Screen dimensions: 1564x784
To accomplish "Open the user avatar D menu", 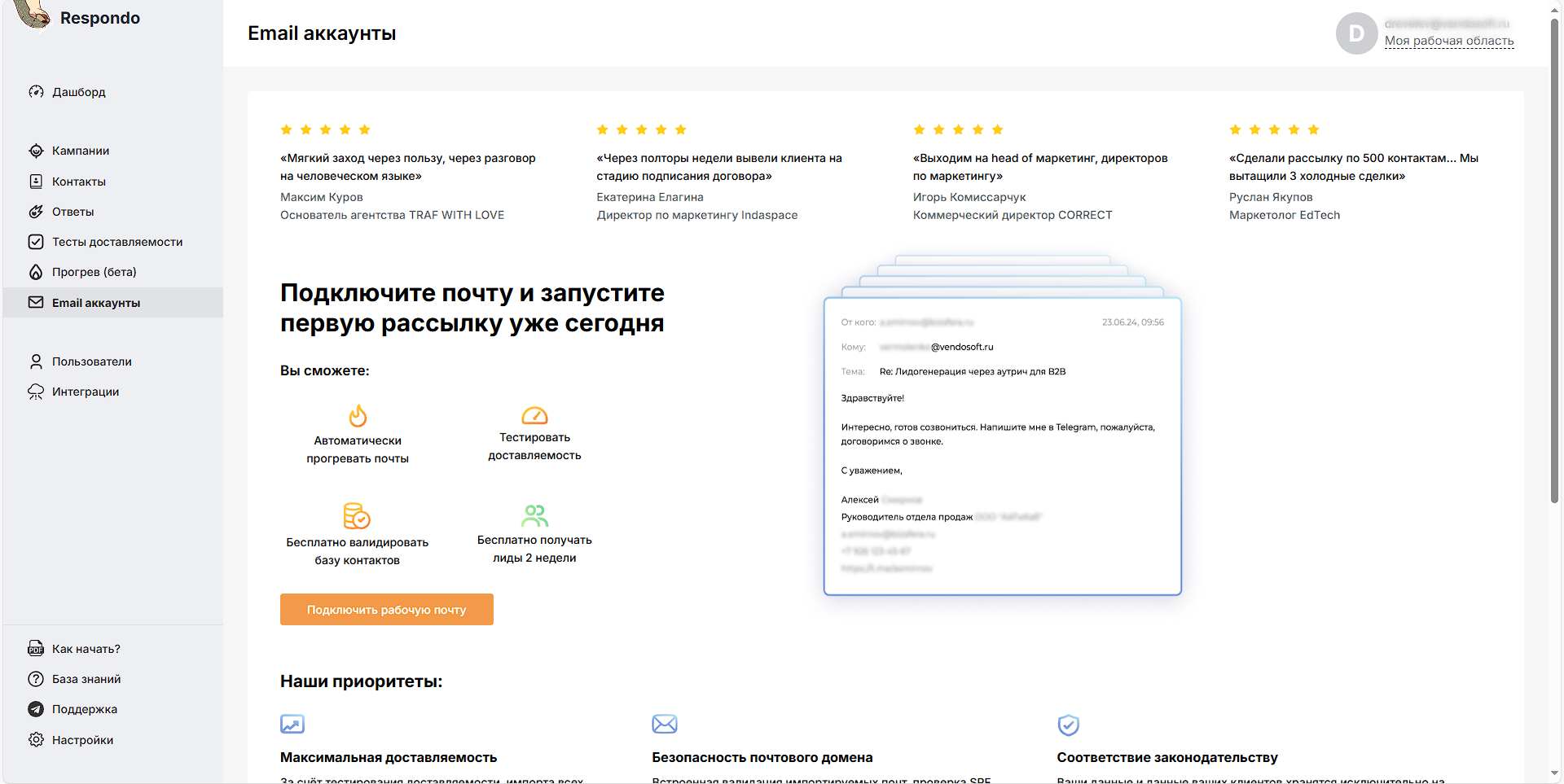I will tap(1356, 33).
